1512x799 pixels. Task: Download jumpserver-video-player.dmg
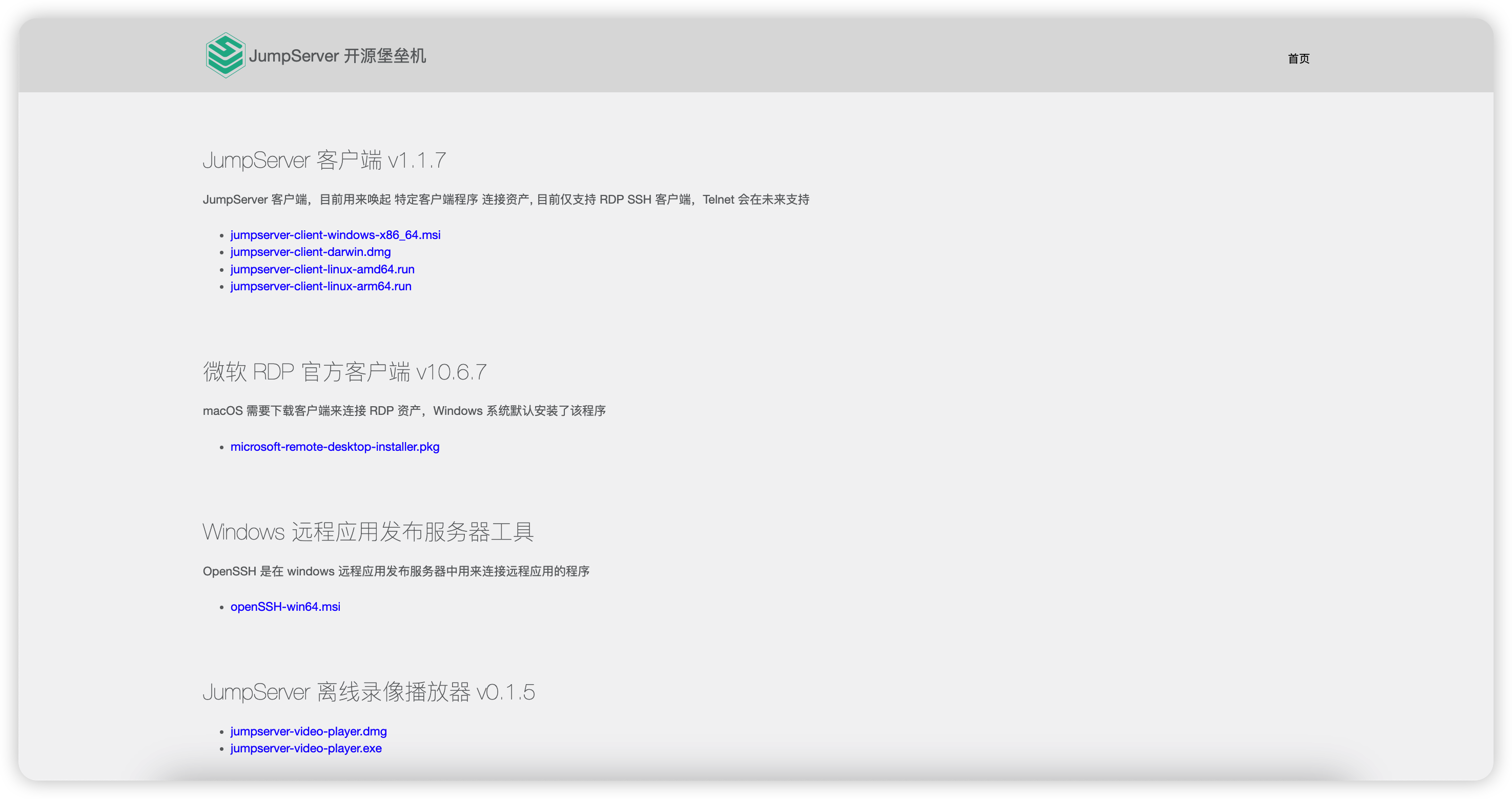pos(309,731)
